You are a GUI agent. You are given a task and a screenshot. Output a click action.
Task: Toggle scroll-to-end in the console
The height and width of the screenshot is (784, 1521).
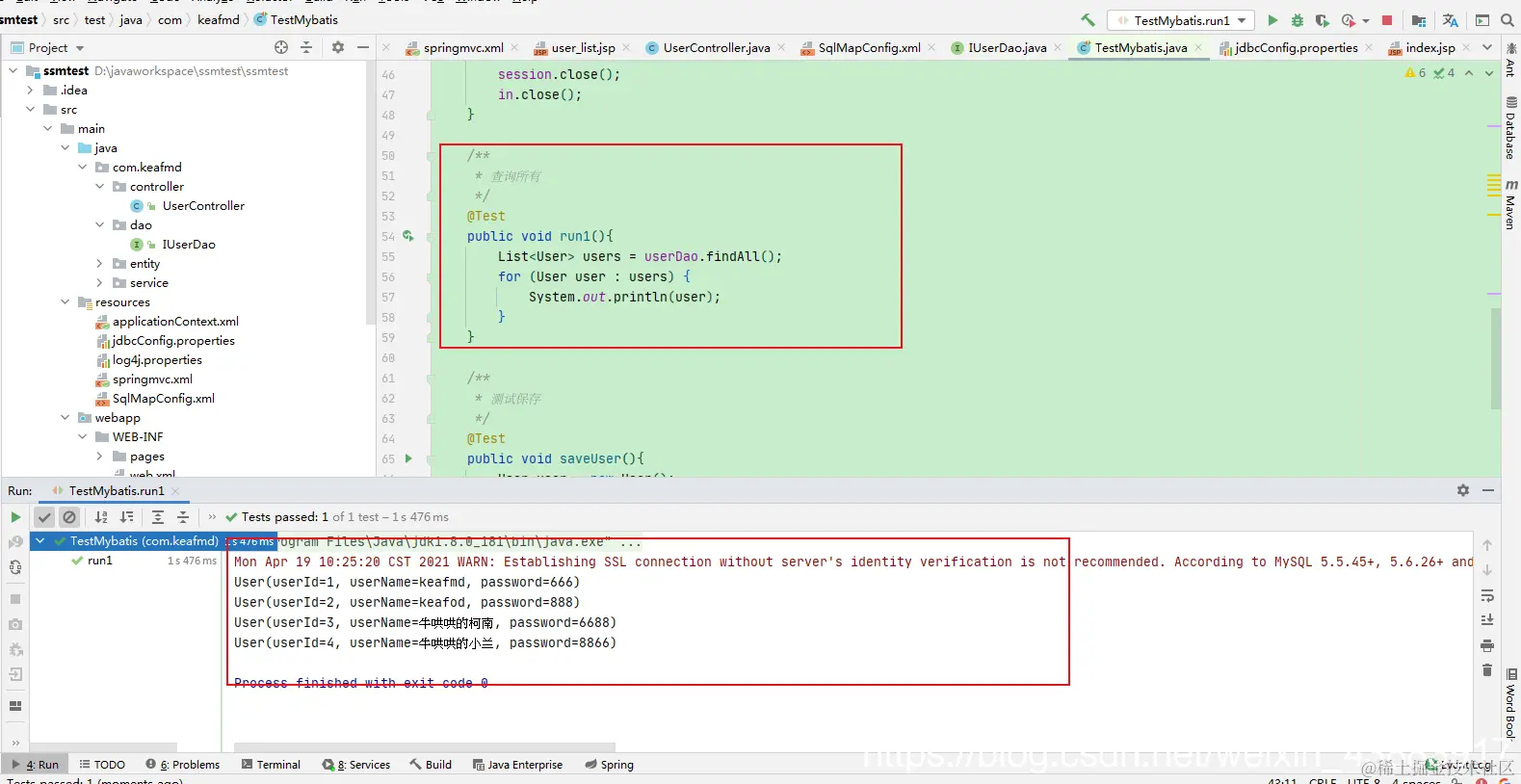tap(1487, 620)
